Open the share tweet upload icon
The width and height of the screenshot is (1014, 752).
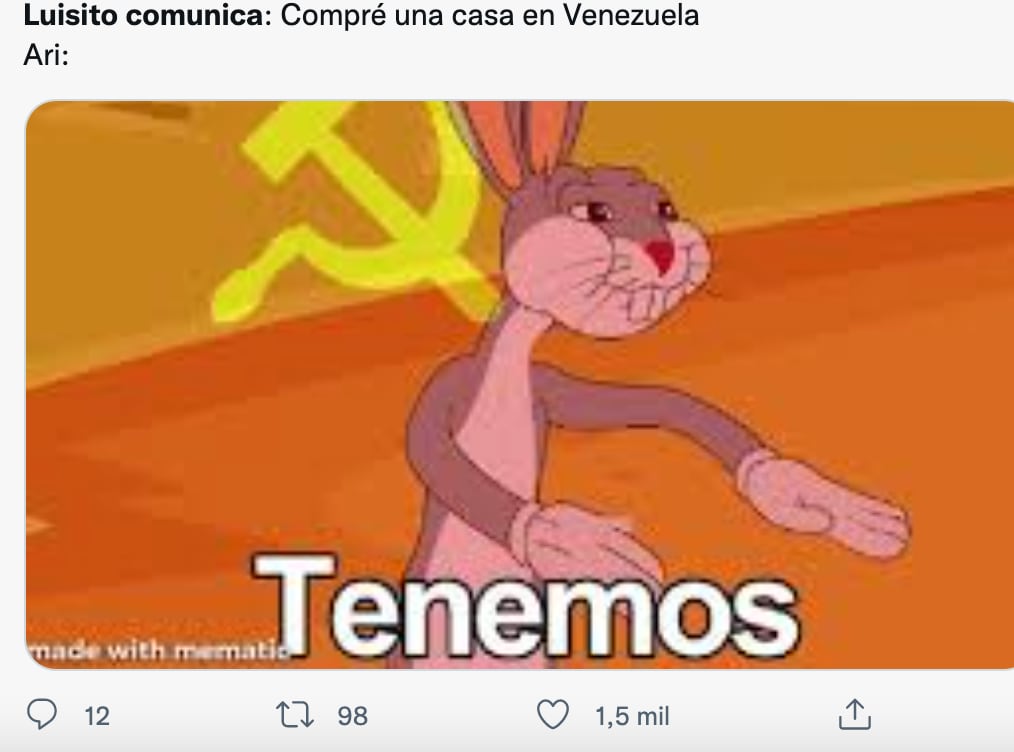click(x=855, y=714)
